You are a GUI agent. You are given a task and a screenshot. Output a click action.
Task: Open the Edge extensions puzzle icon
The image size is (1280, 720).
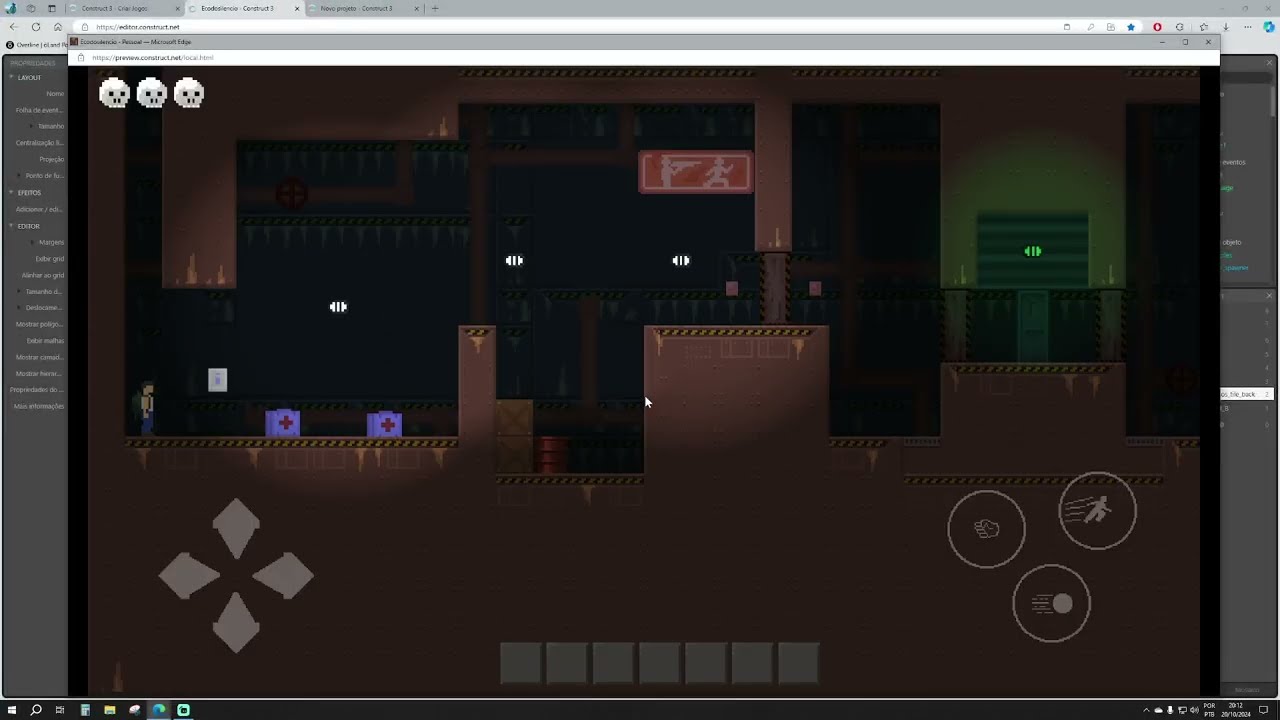tap(1180, 27)
